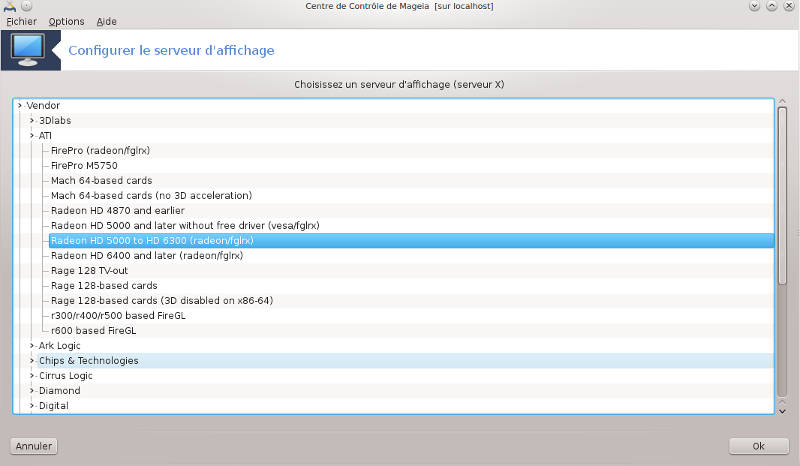Collapse the ATI vendor node
800x466 pixels.
(32, 136)
